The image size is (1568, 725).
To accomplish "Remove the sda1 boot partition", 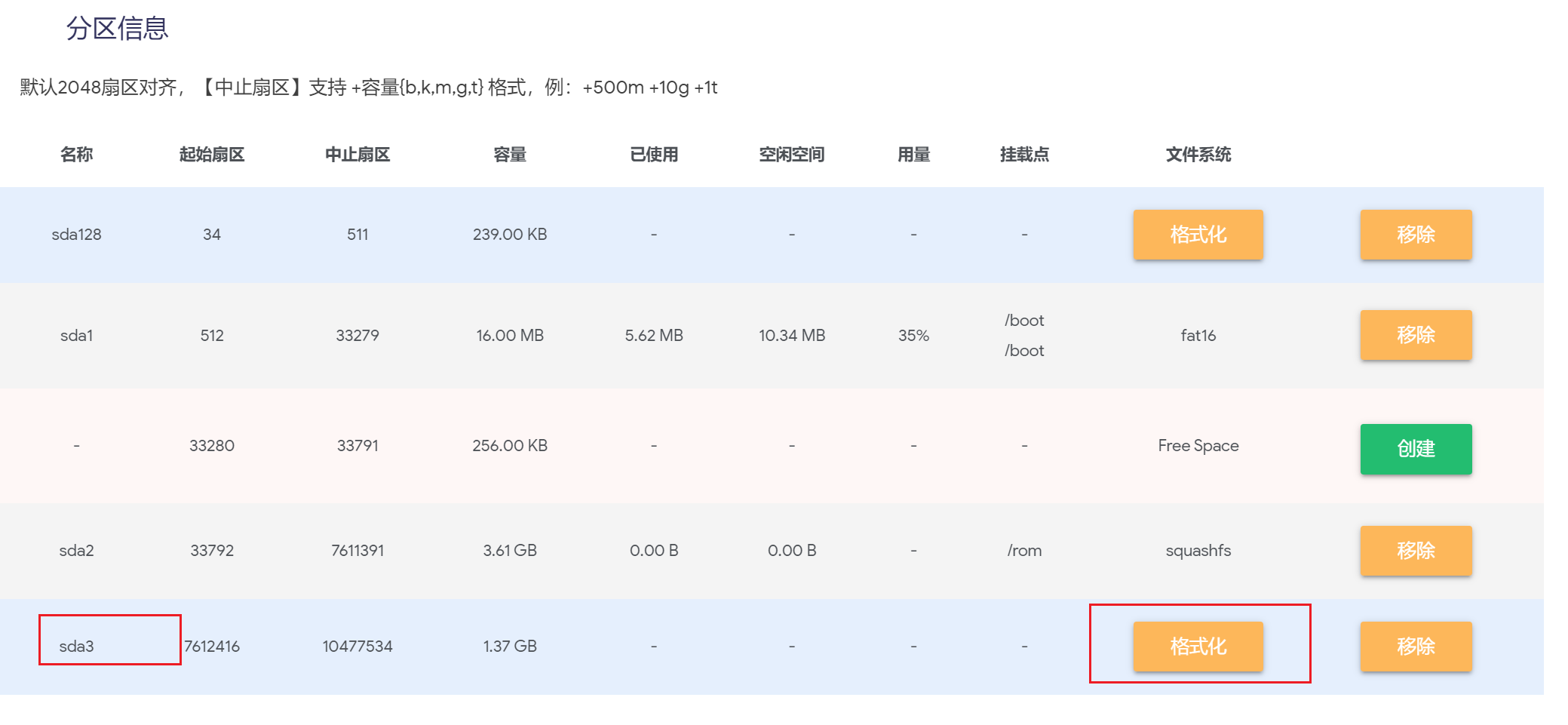I will coord(1415,335).
